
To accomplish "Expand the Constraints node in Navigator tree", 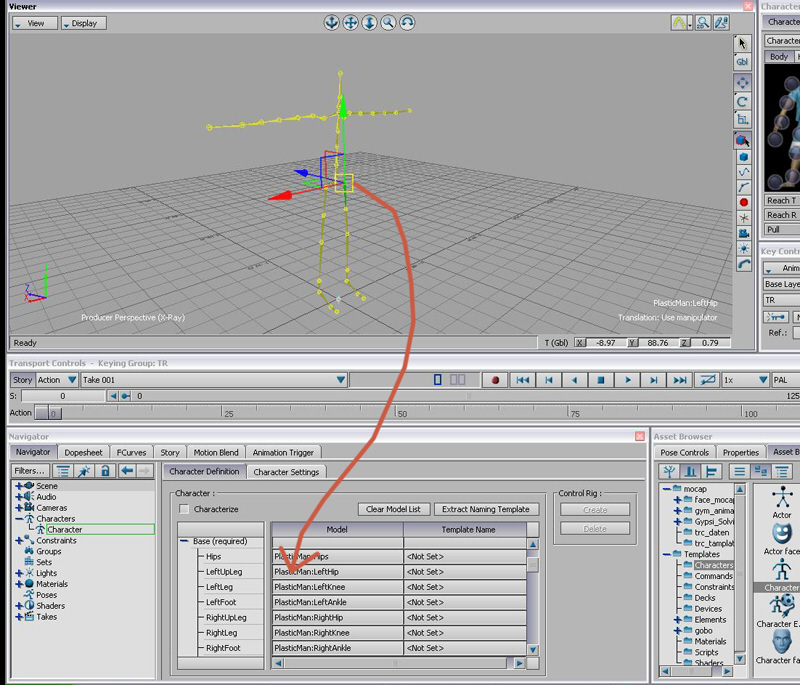I will [19, 541].
